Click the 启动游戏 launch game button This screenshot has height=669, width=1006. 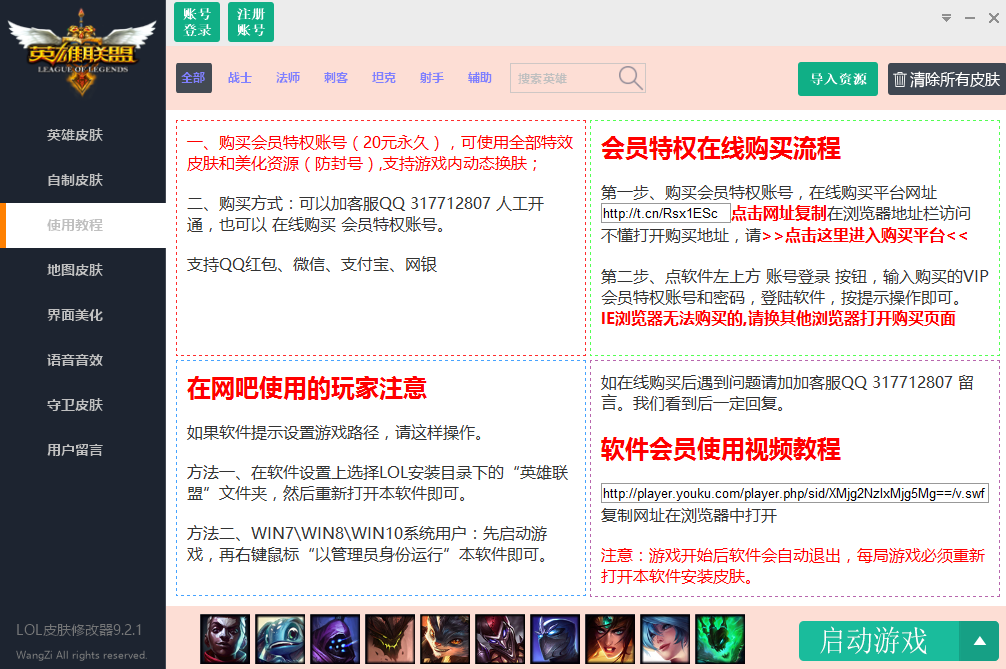[x=878, y=641]
